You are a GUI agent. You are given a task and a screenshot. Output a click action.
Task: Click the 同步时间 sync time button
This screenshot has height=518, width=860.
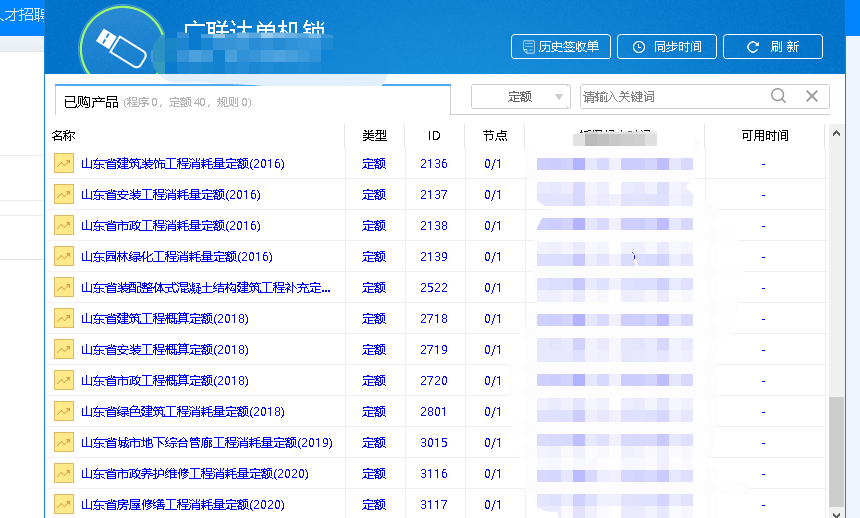point(666,47)
